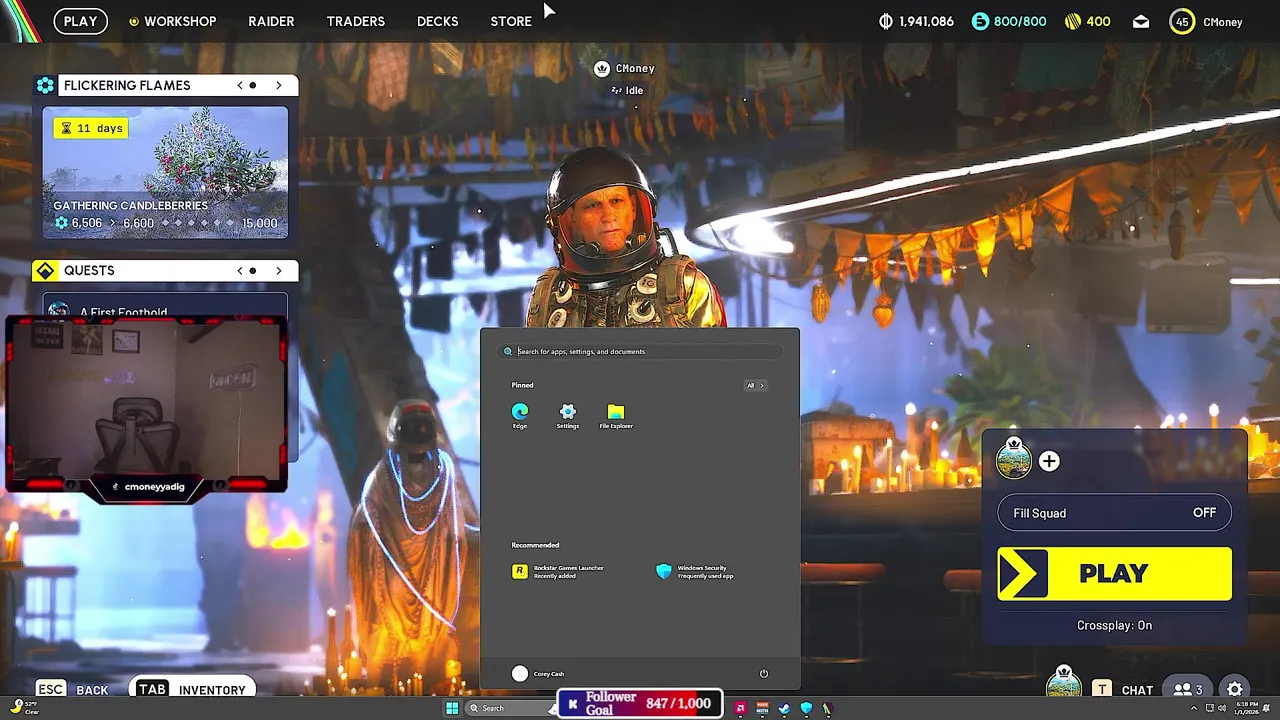Screen dimensions: 1280x720
Task: Toggle Fill Squad OFF switch
Action: click(x=1114, y=513)
